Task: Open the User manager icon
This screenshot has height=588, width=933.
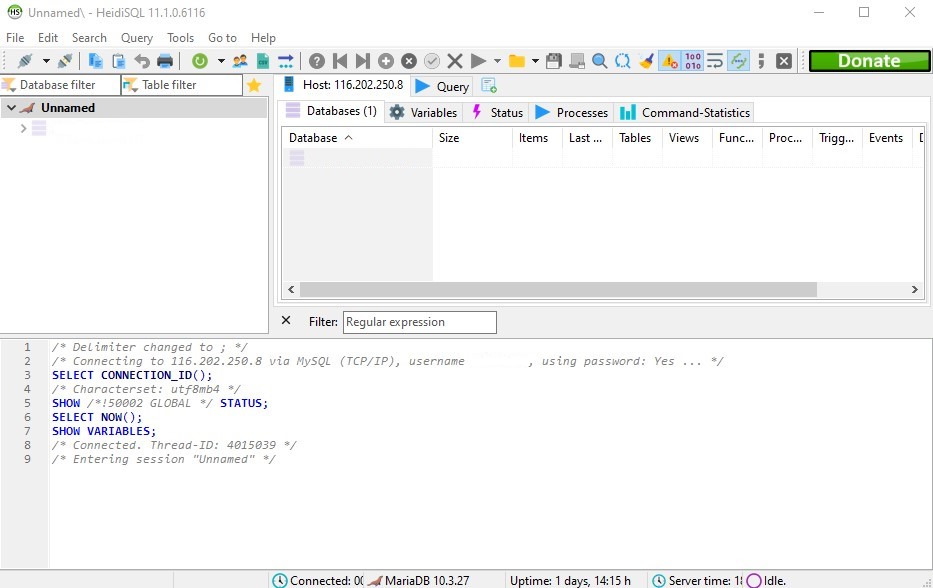Action: pos(240,61)
